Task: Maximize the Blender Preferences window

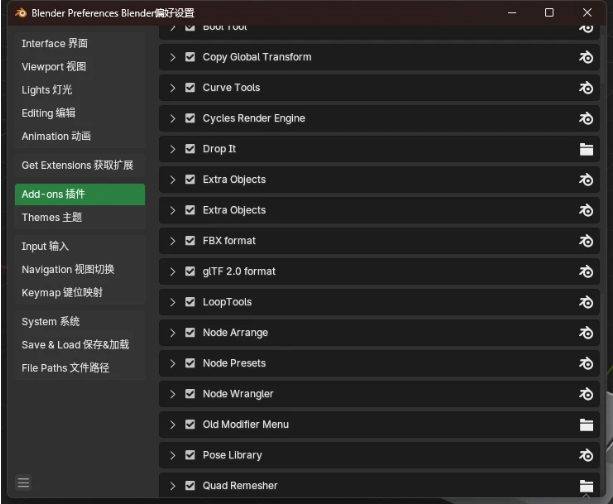Action: (x=549, y=13)
